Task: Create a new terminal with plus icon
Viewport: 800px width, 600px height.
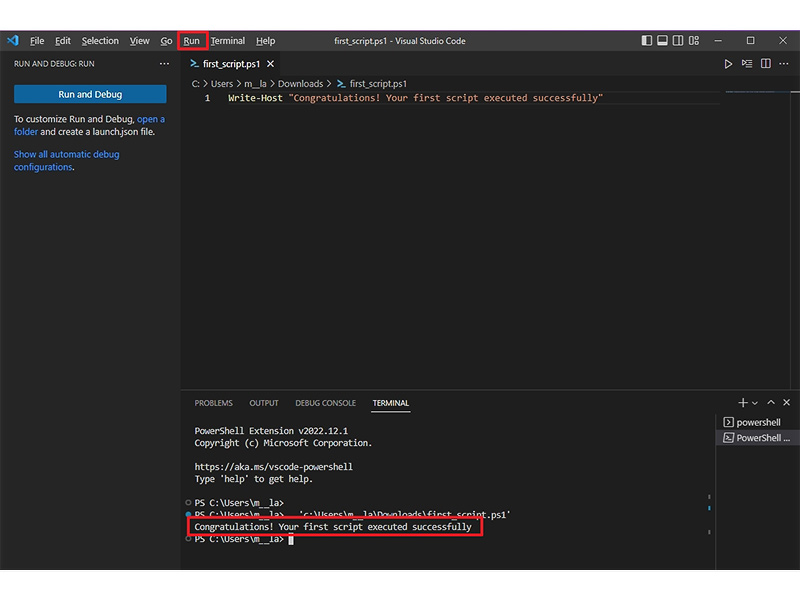Action: (x=743, y=403)
